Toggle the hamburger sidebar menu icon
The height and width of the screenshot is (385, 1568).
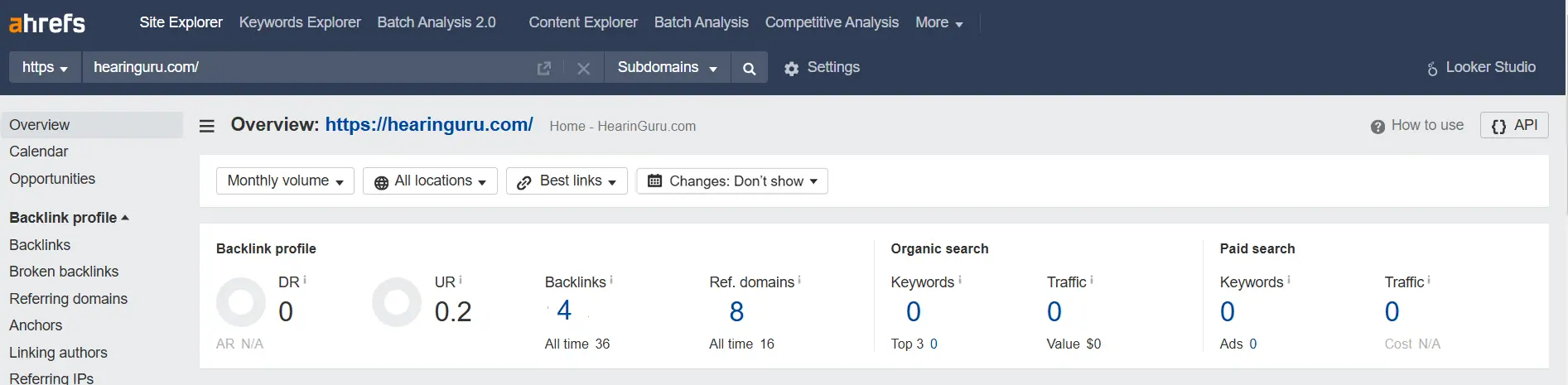click(x=207, y=126)
